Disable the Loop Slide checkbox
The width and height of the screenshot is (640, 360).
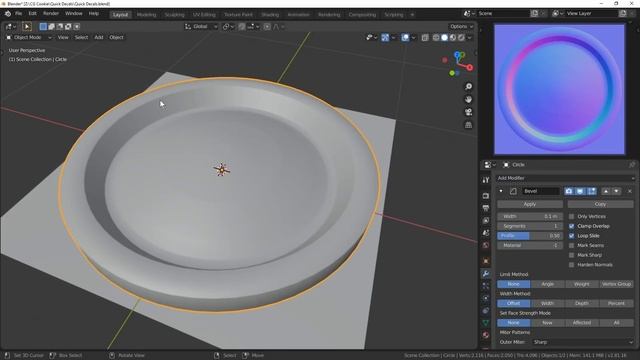tap(571, 236)
